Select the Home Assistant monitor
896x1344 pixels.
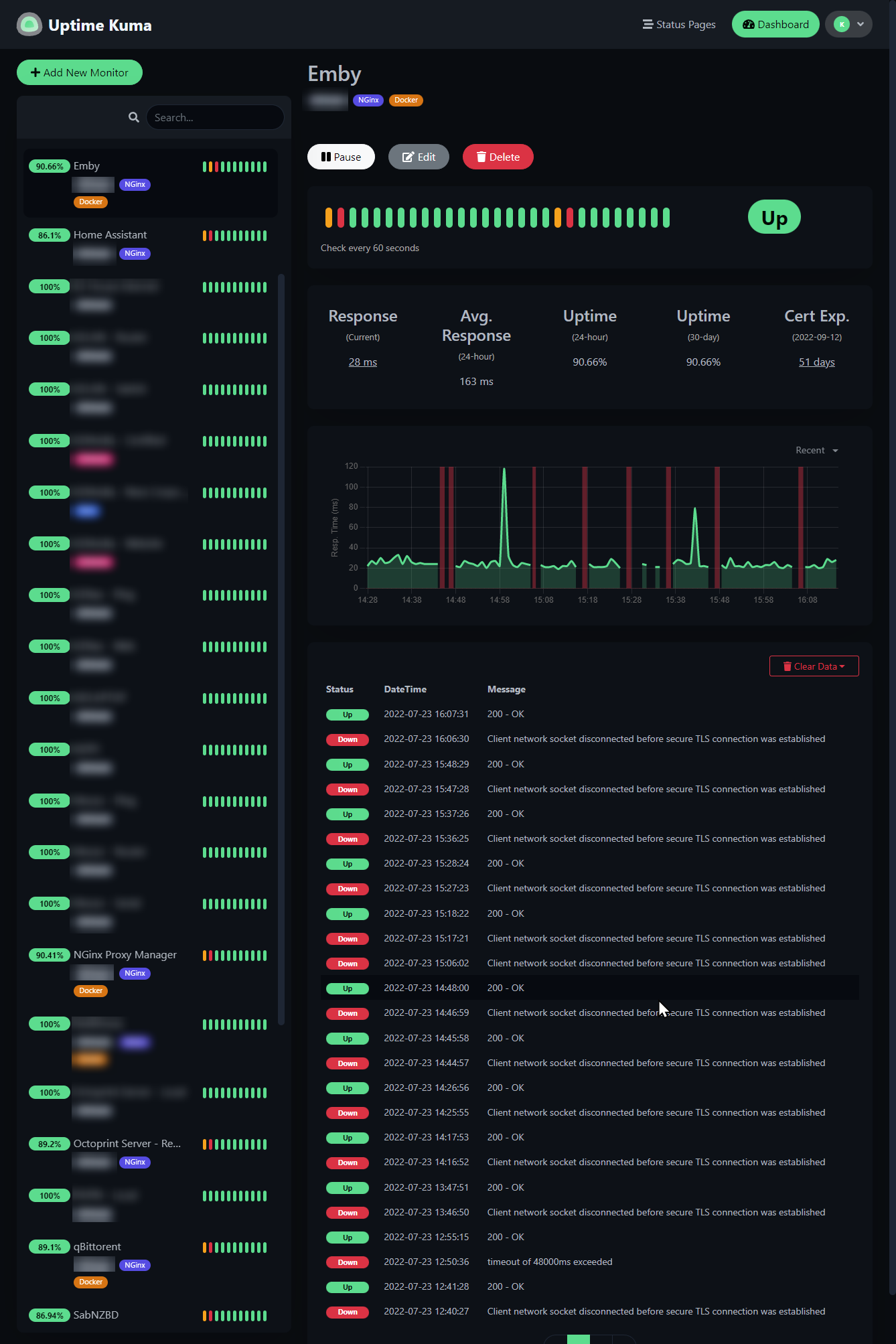point(151,244)
